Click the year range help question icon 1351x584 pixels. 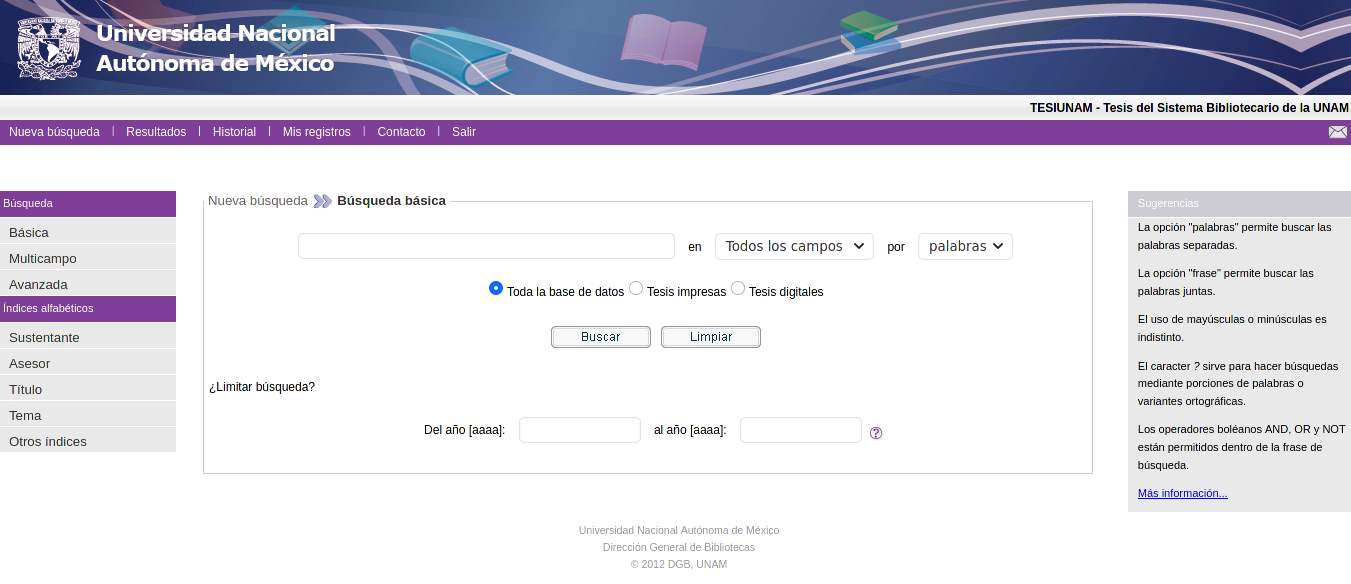click(x=876, y=433)
